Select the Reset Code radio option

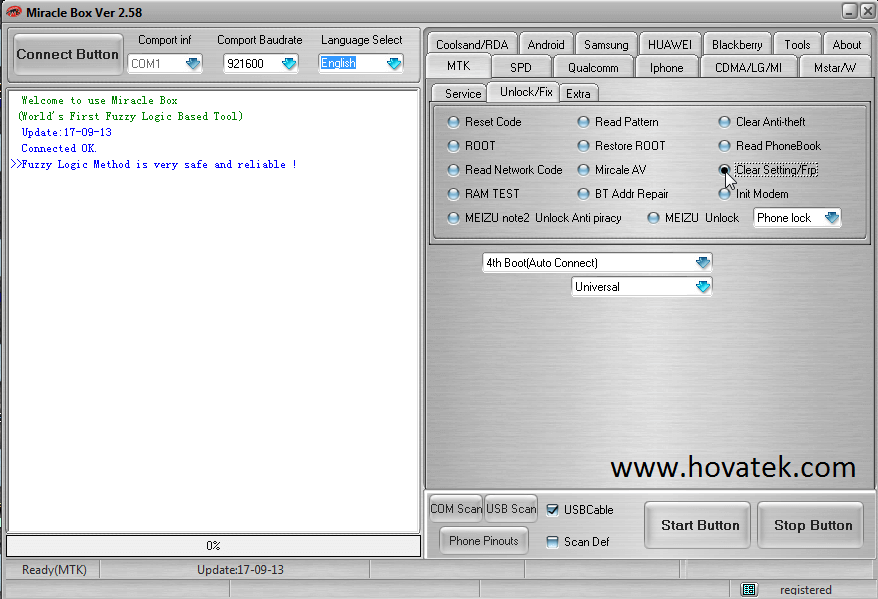pyautogui.click(x=485, y=121)
